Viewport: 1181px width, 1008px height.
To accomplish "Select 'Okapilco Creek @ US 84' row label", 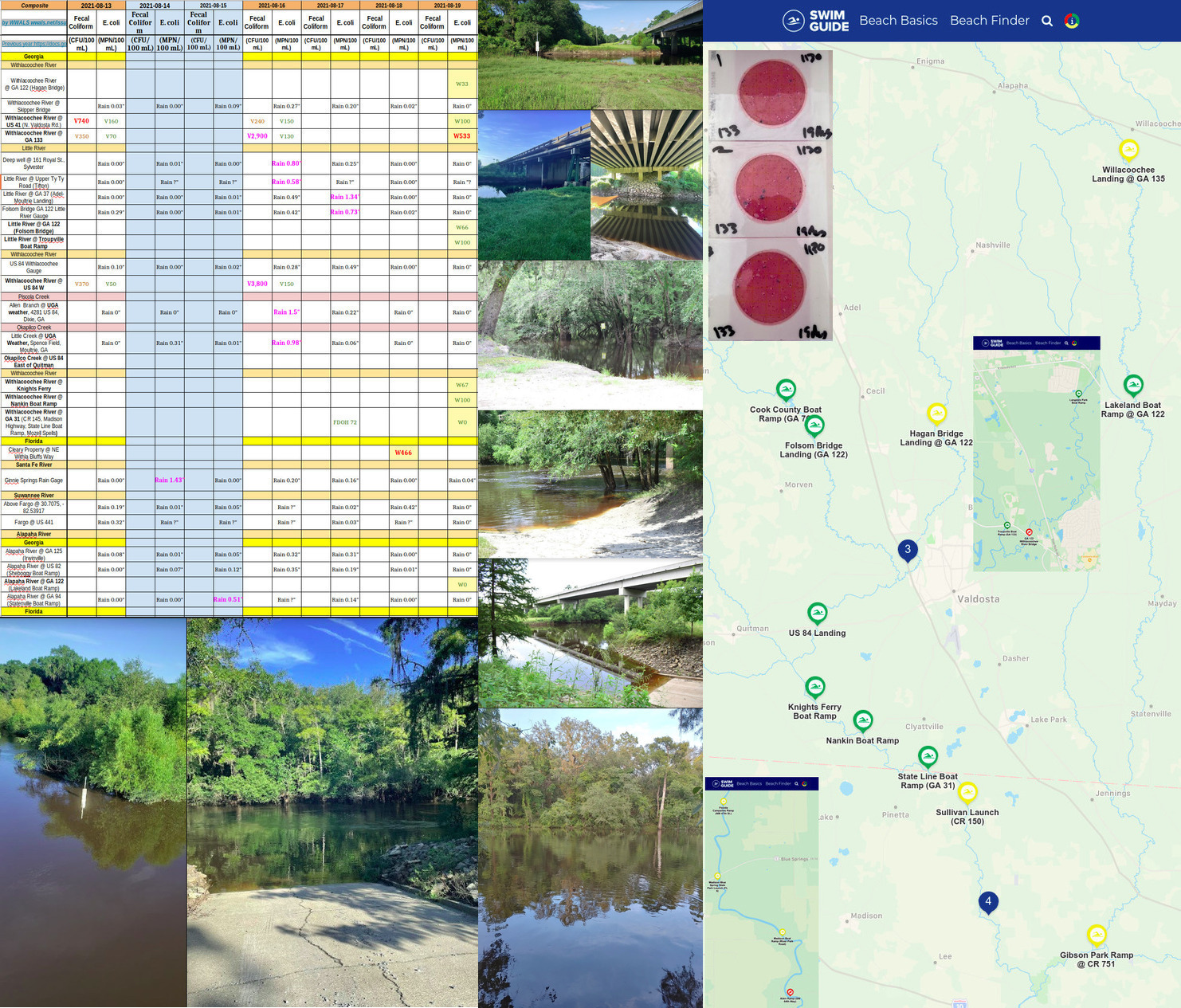I will 33,362.
